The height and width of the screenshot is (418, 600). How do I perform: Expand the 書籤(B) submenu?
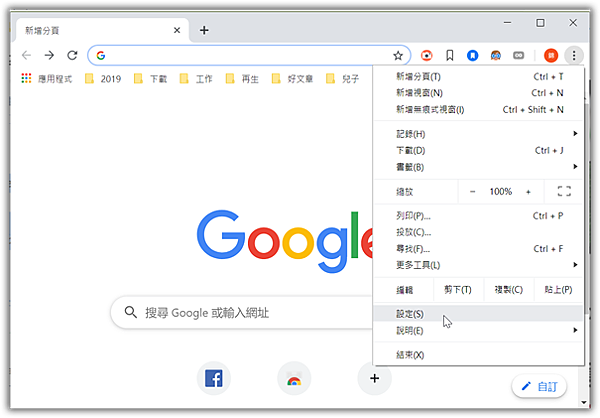(479, 167)
